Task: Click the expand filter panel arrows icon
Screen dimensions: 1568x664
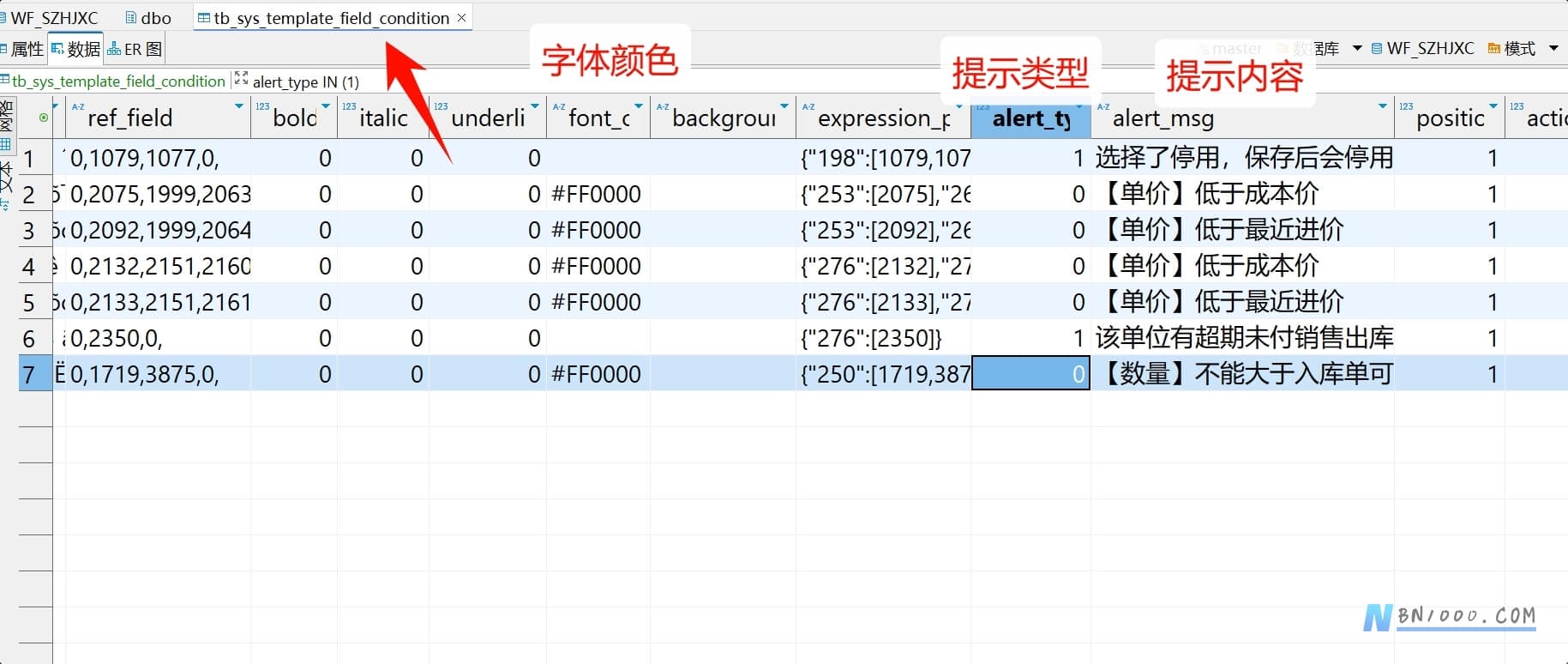Action: 241,78
